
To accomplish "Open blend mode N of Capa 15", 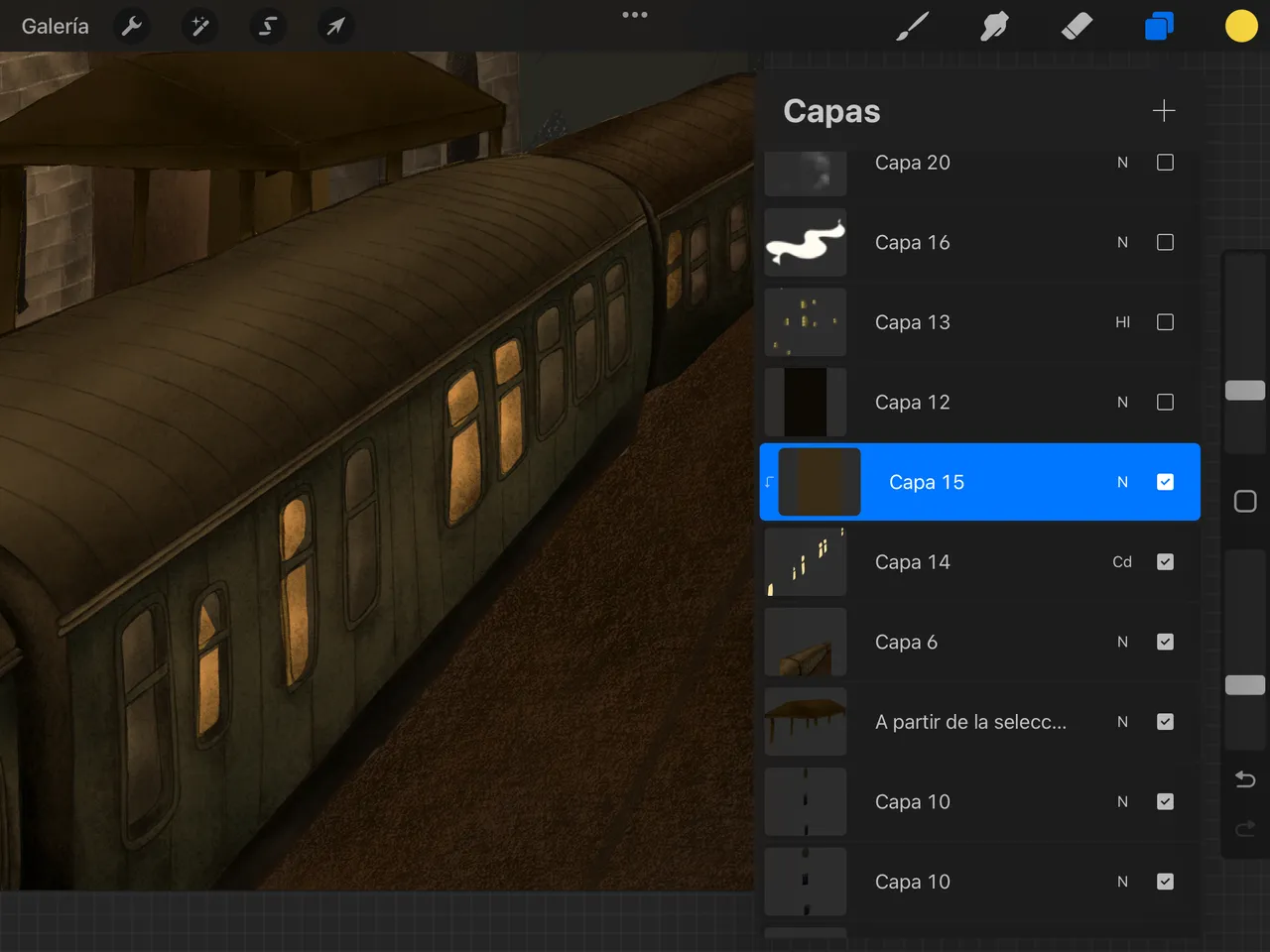I will click(x=1122, y=482).
